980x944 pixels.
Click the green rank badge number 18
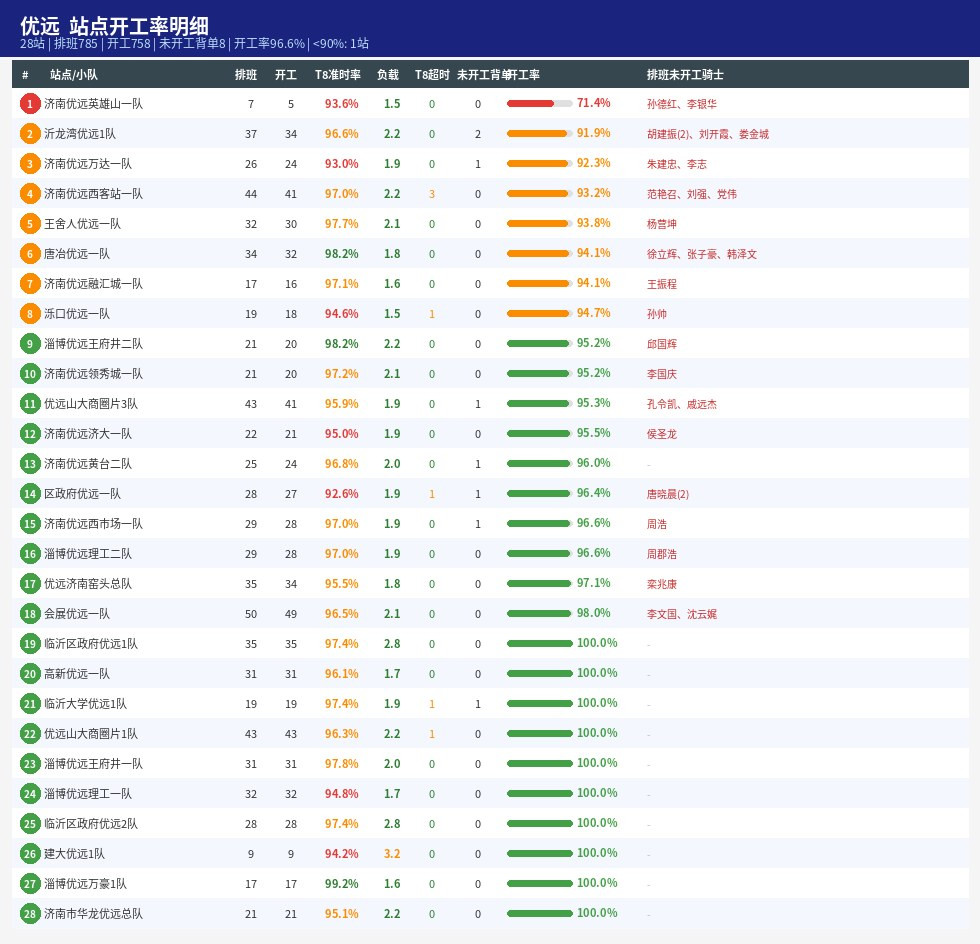(x=29, y=614)
